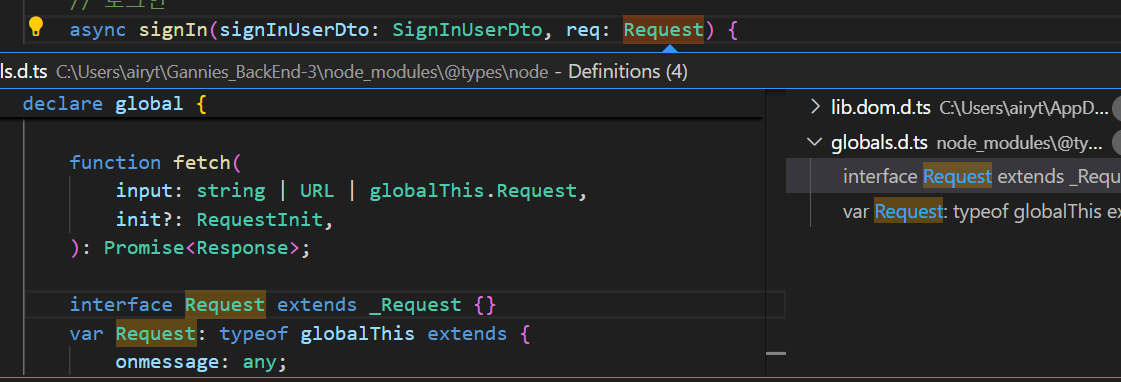Click the lowercase "signInUserDto" parameter name

coord(295,30)
